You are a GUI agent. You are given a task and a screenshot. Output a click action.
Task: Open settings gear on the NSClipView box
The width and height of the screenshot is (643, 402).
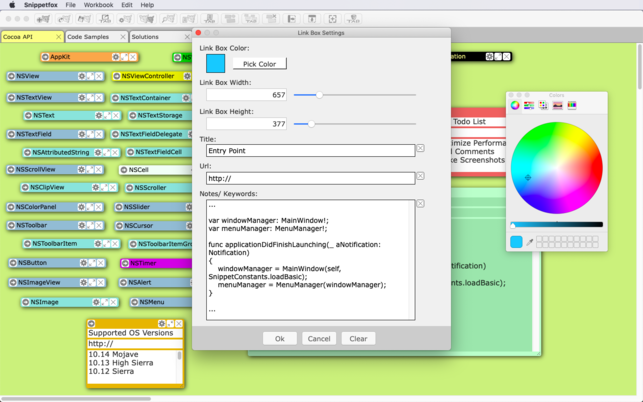pyautogui.click(x=96, y=187)
